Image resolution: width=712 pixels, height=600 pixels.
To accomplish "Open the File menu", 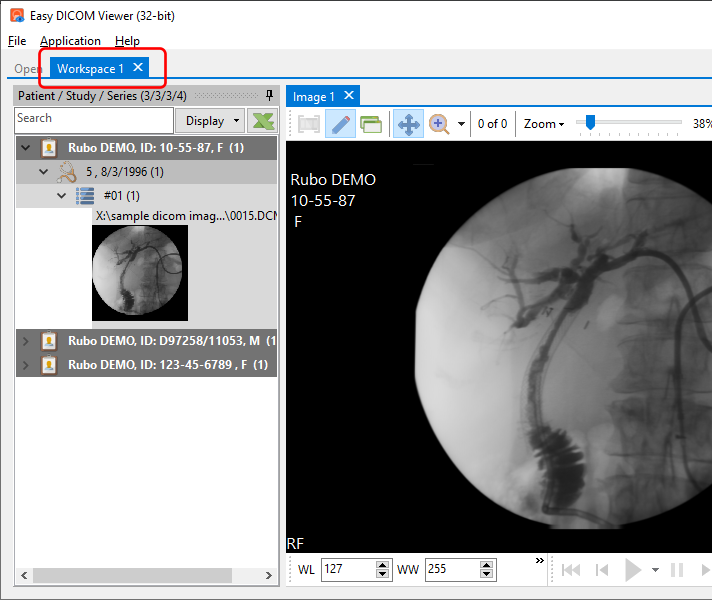I will pos(17,41).
